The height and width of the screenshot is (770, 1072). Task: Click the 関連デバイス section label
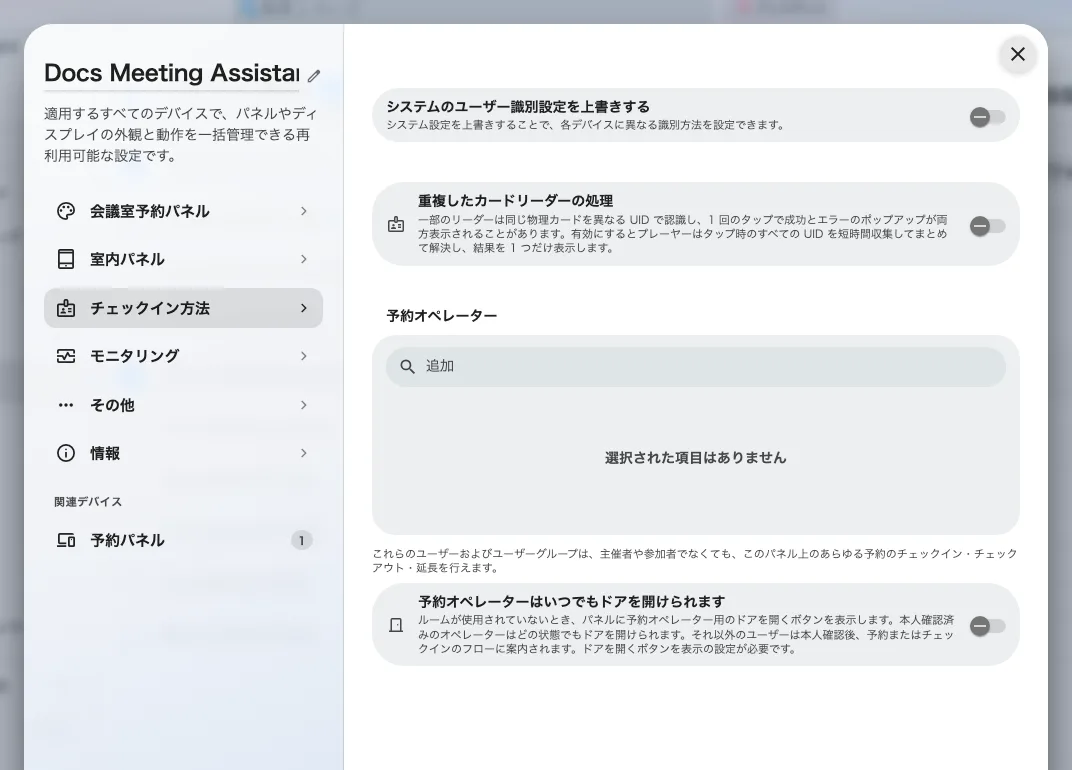coord(88,502)
